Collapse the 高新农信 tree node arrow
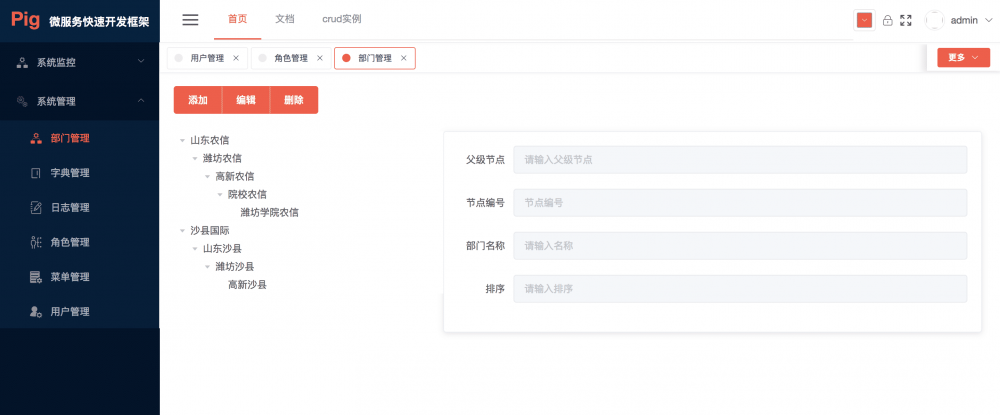 point(207,177)
